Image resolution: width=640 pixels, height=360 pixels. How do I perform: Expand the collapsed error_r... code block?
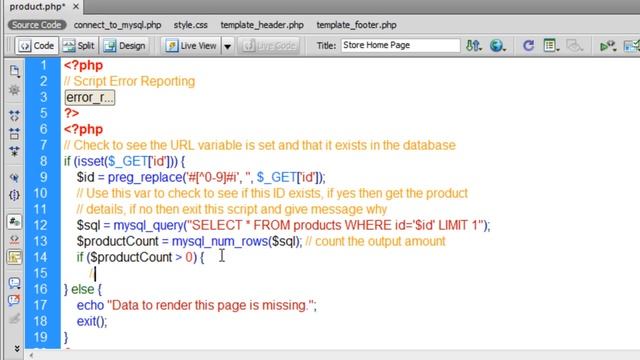coord(90,98)
